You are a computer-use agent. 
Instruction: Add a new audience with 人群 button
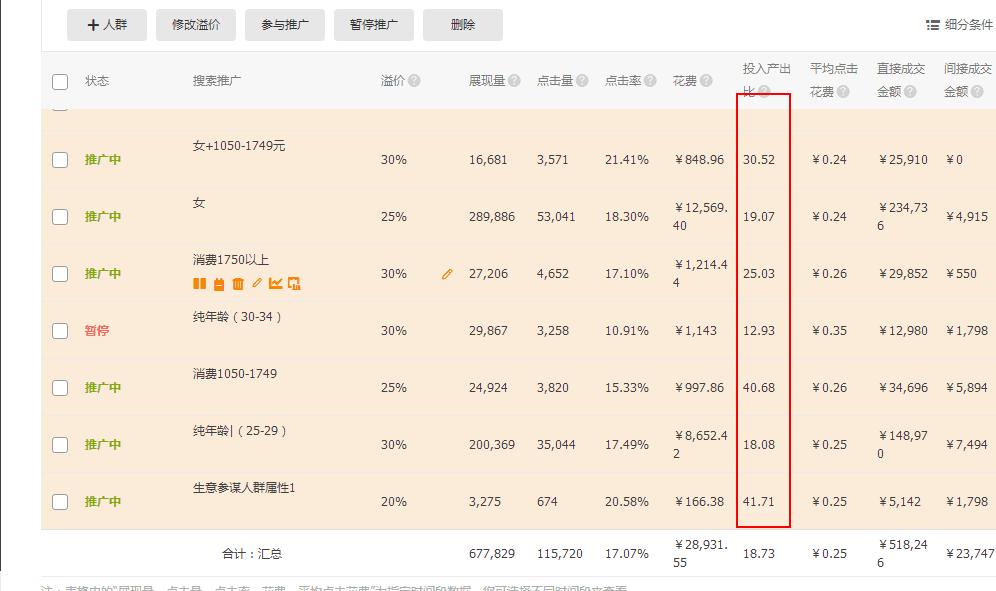tap(107, 25)
